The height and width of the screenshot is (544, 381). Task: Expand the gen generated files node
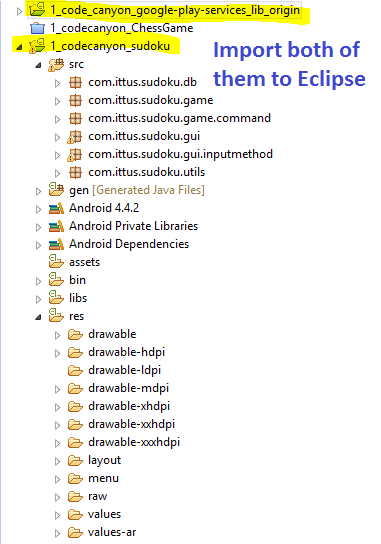tap(39, 191)
